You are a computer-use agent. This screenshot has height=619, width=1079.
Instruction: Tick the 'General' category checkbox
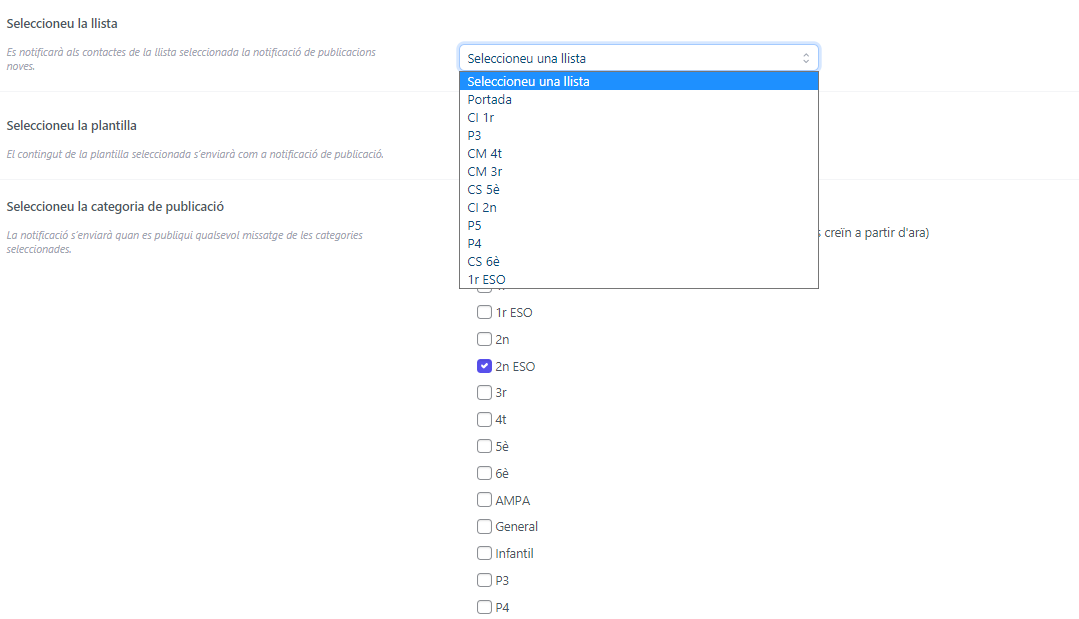point(485,526)
